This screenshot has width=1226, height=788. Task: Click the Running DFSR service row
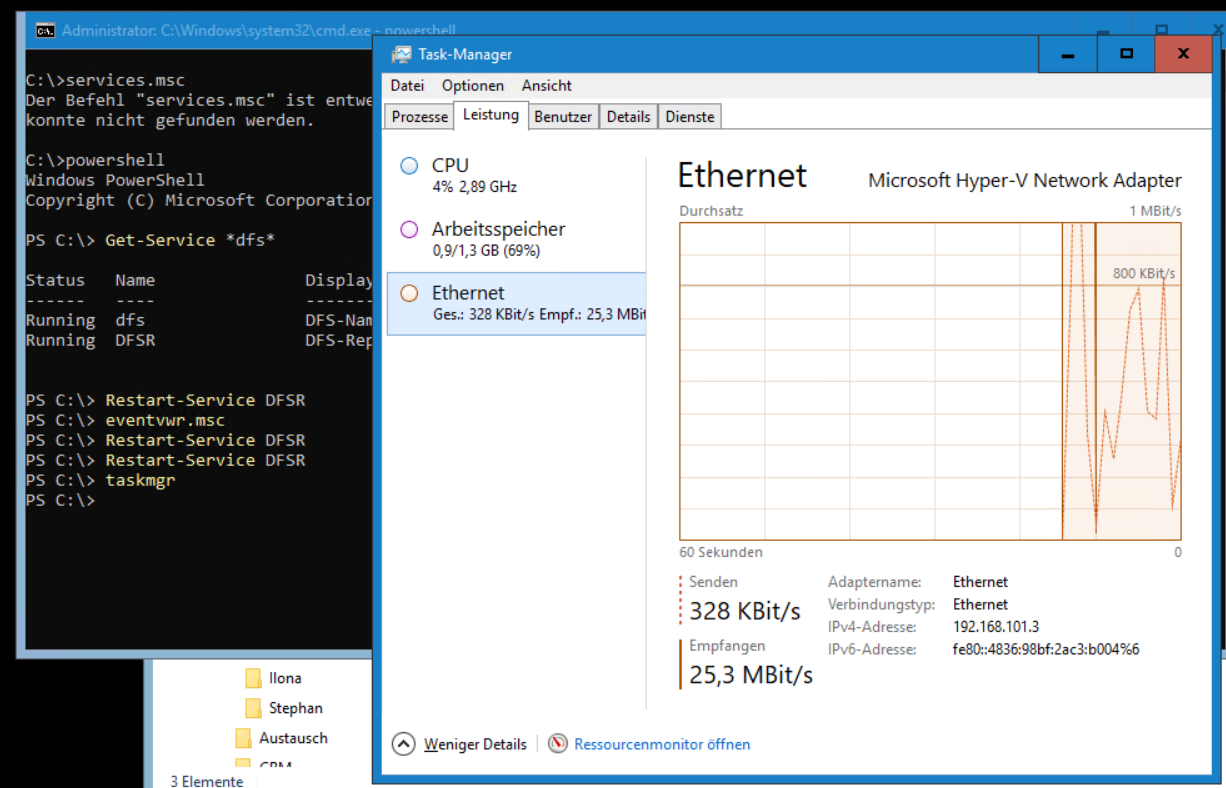pyautogui.click(x=200, y=340)
